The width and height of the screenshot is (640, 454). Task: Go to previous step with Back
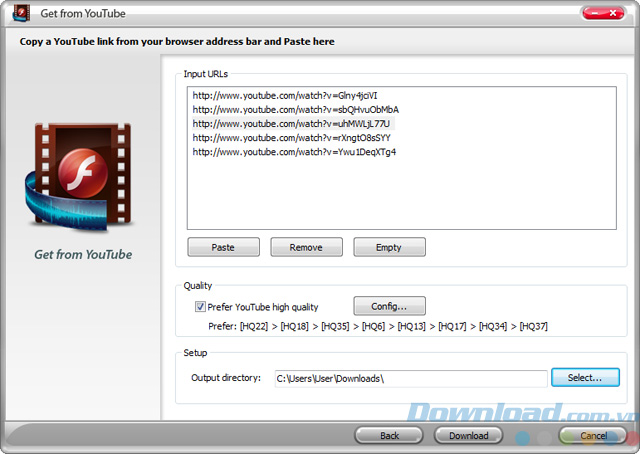tap(389, 436)
